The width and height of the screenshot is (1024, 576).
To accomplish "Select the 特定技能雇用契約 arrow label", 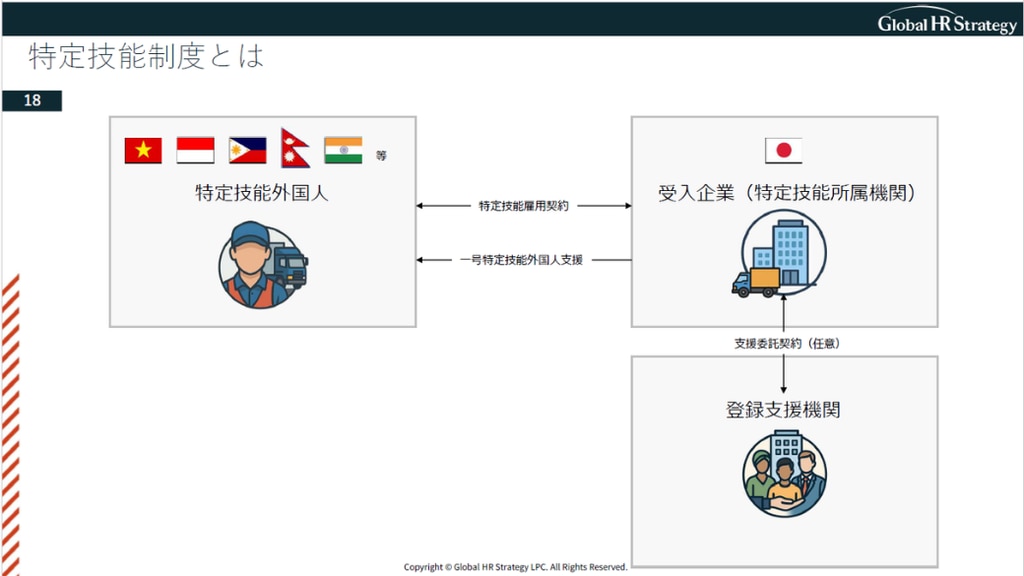I will (523, 206).
